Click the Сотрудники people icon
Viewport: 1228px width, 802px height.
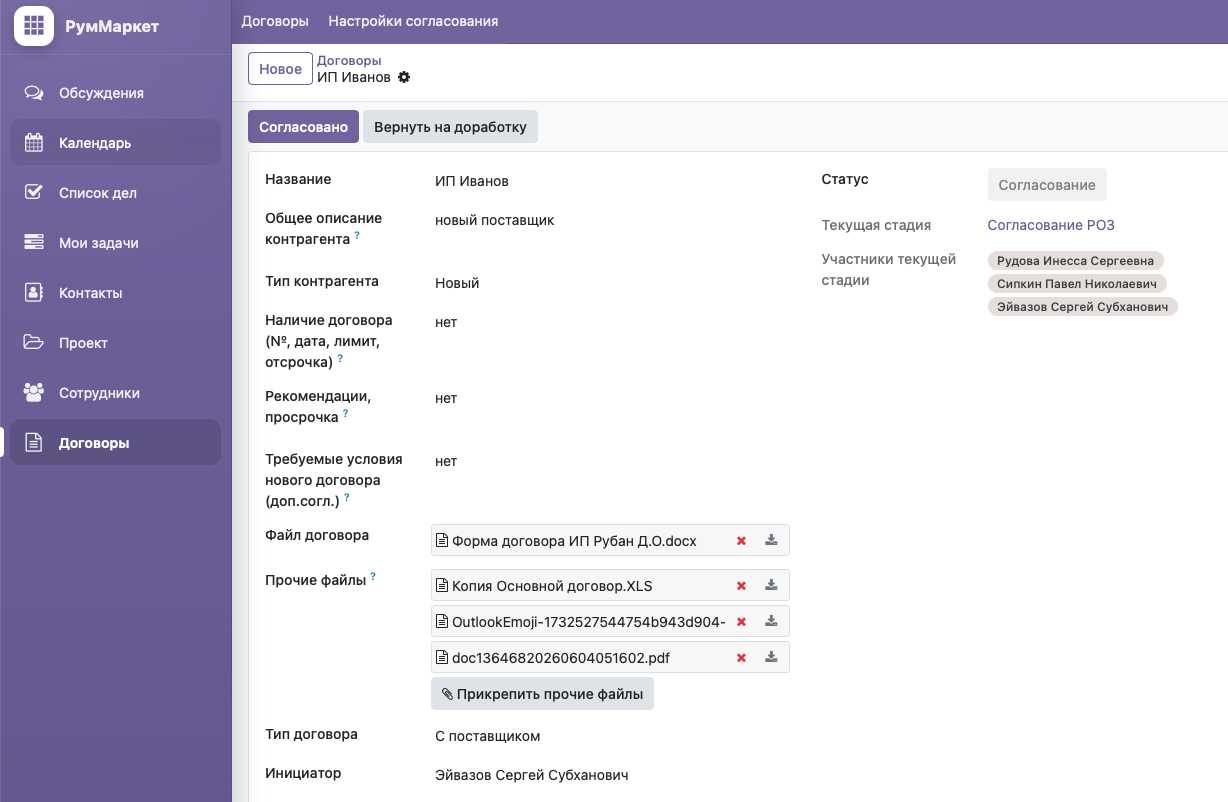[x=34, y=393]
